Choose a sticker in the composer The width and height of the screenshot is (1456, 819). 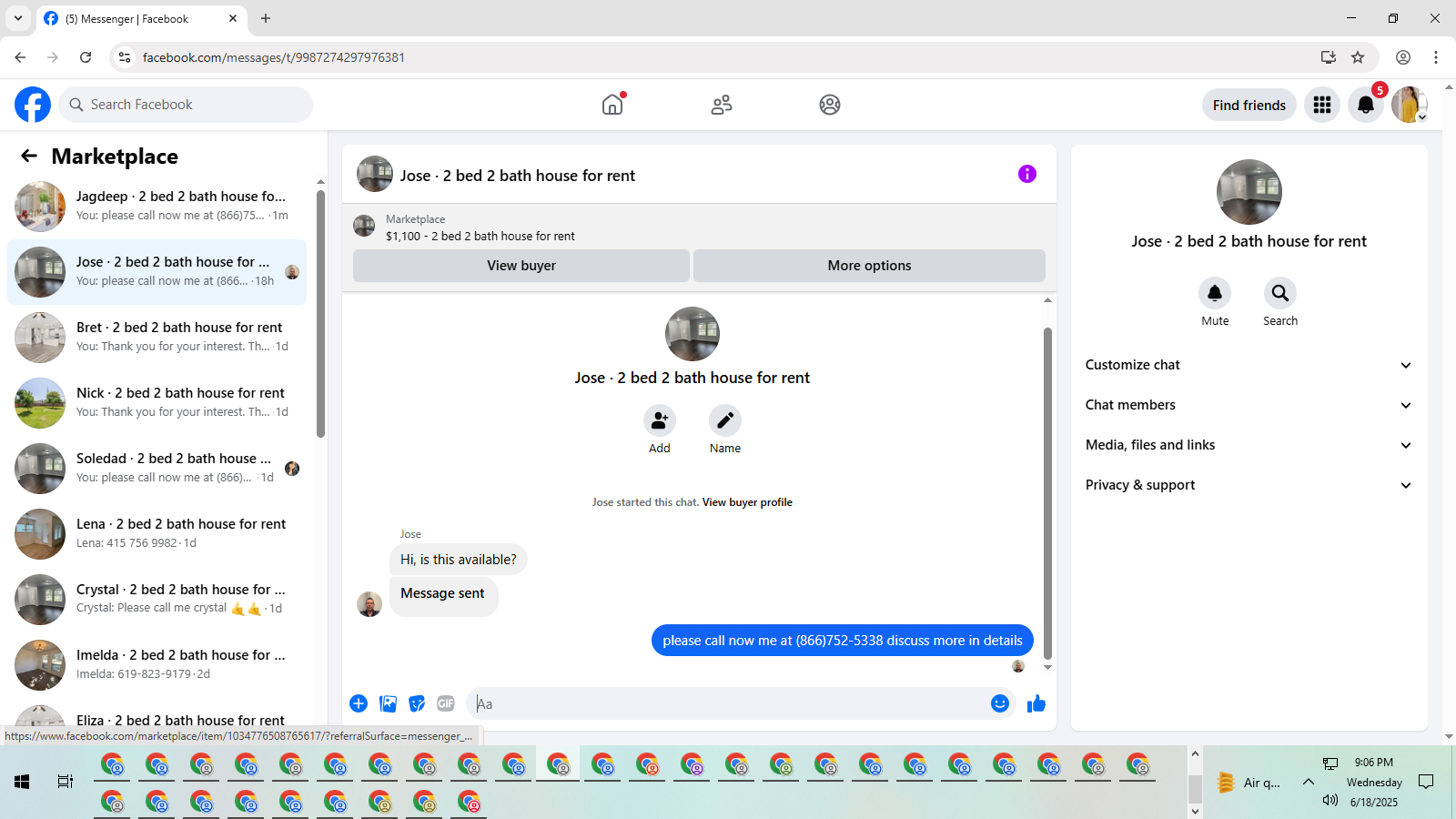coord(417,703)
